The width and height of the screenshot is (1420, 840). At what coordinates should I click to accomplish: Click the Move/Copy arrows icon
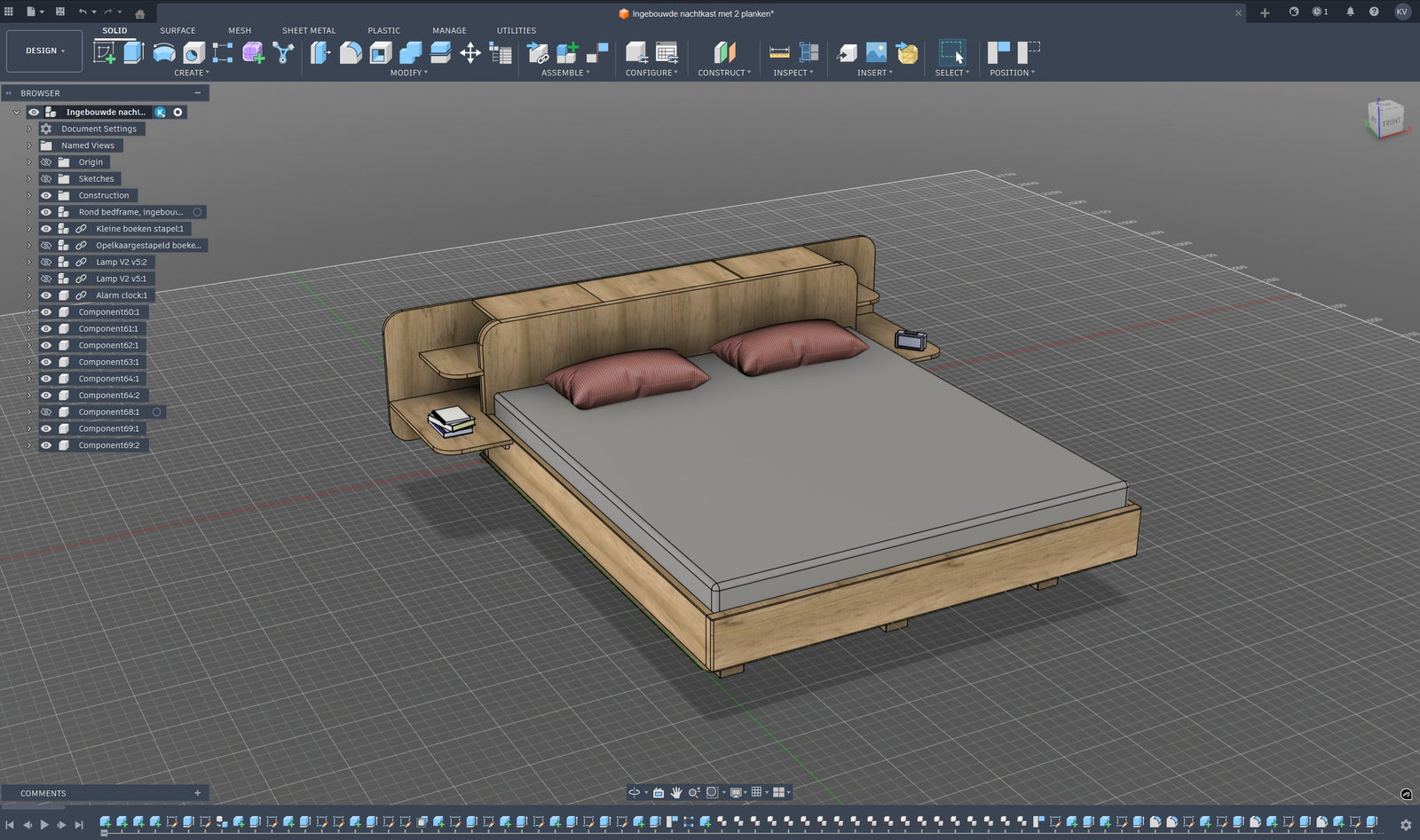pyautogui.click(x=470, y=53)
